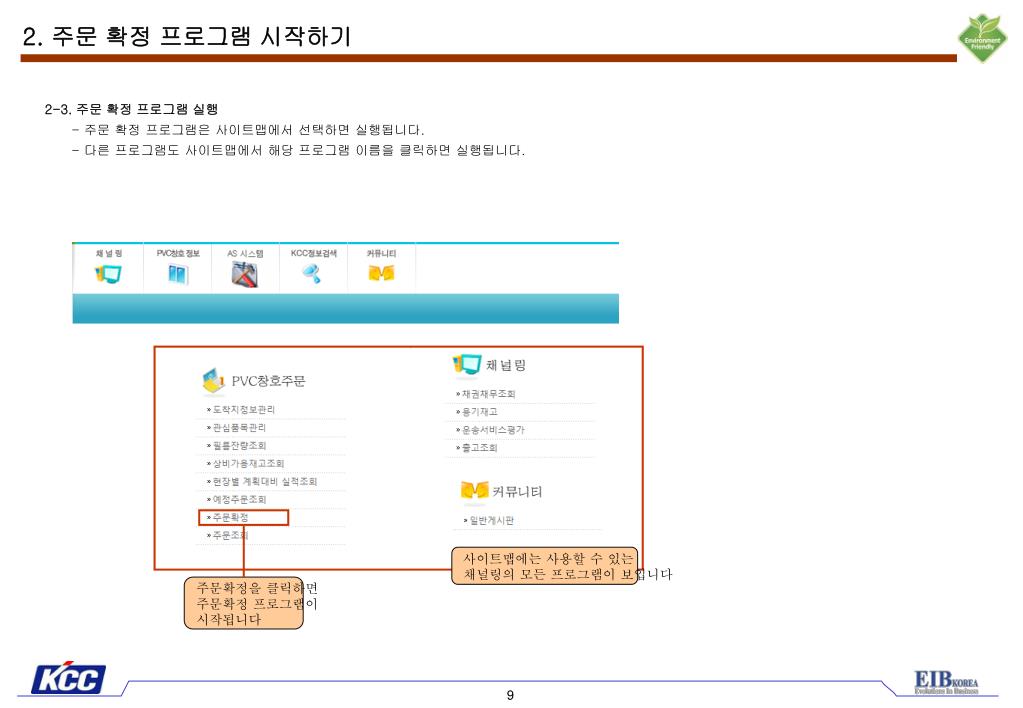Screen dimensions: 1023x708
Task: Select the 채널링 tab label
Action: 109,253
